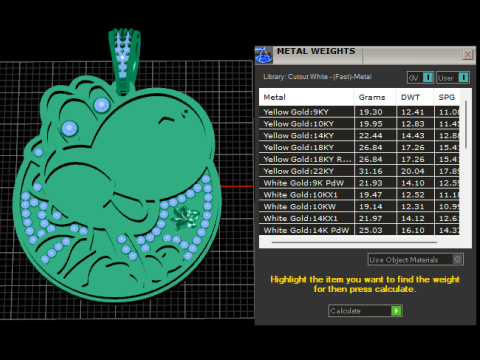Select the Yellow Gold:22KY row
480x360 pixels.
pos(359,171)
